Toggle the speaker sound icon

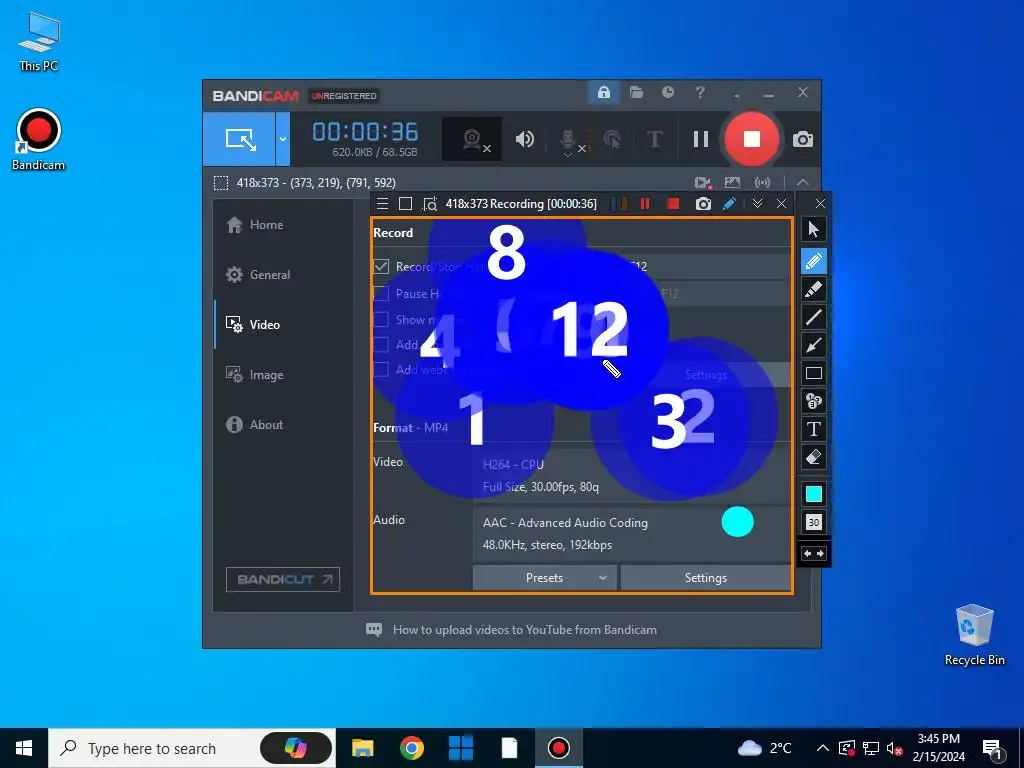524,139
